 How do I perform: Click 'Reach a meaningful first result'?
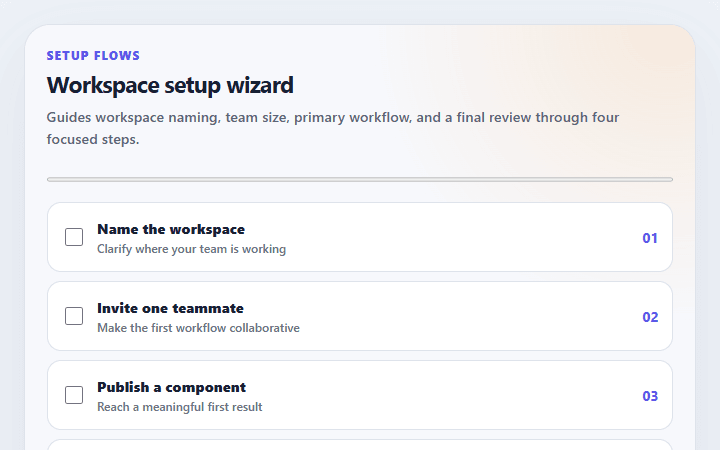pyautogui.click(x=180, y=407)
